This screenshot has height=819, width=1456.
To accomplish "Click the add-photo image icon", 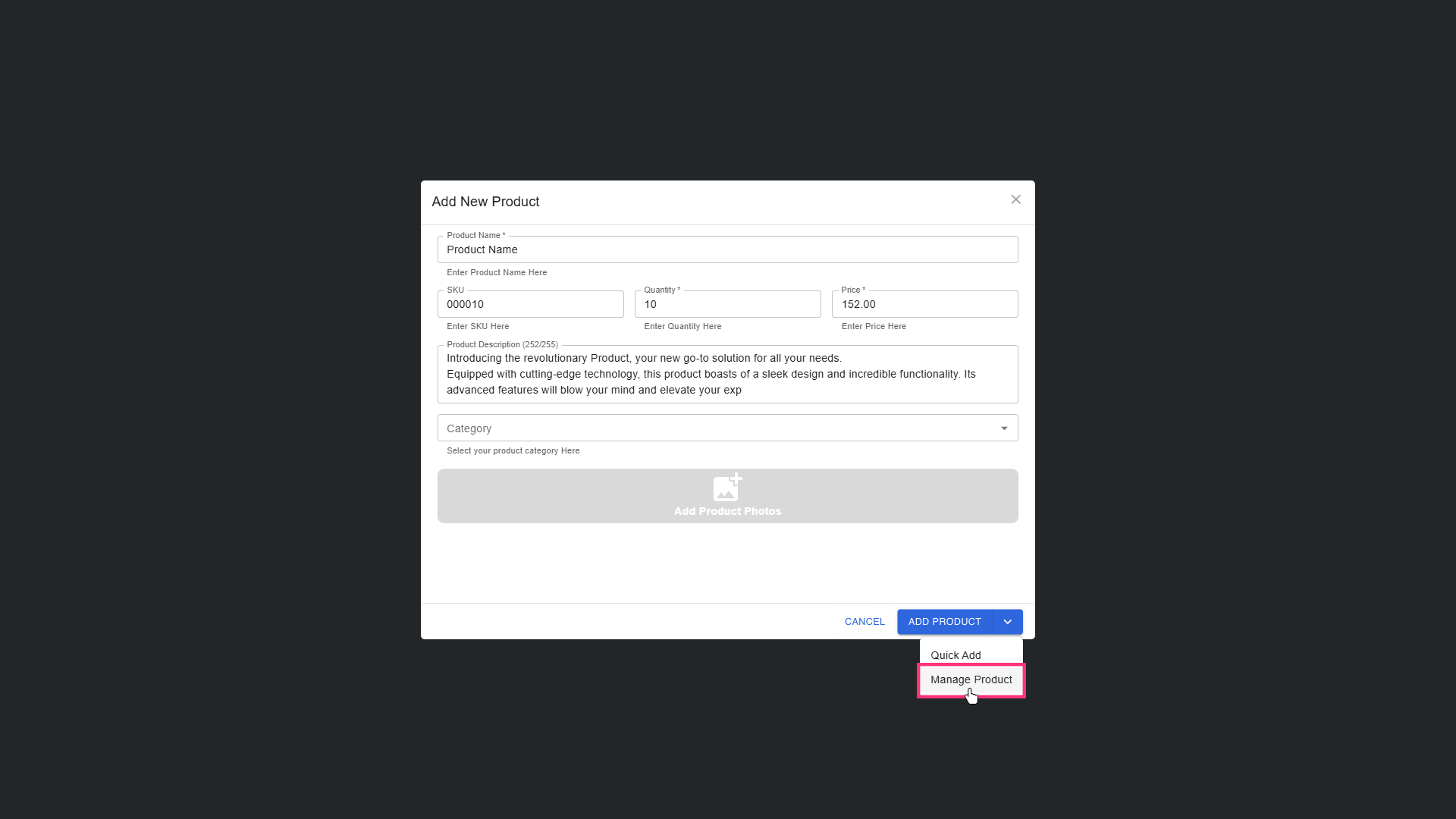I will [x=727, y=488].
